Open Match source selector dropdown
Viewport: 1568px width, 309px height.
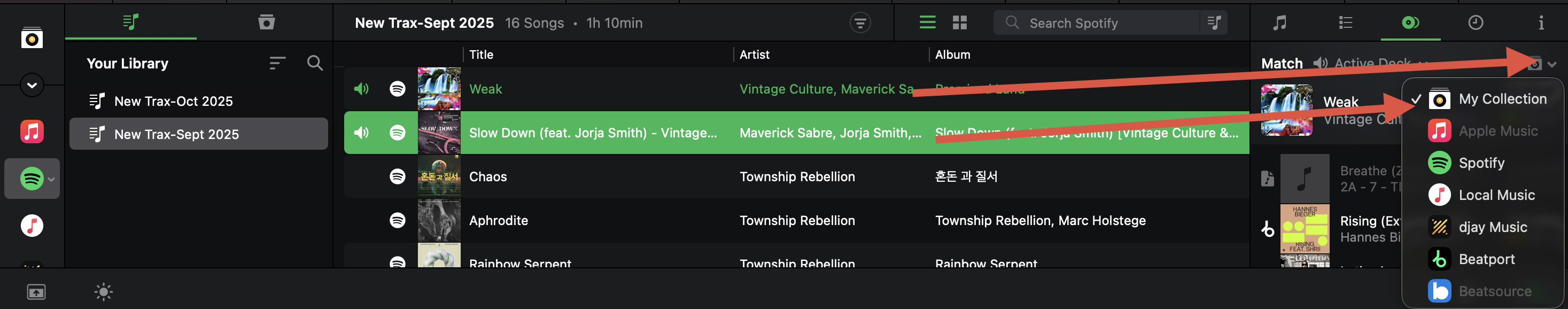pyautogui.click(x=1541, y=64)
